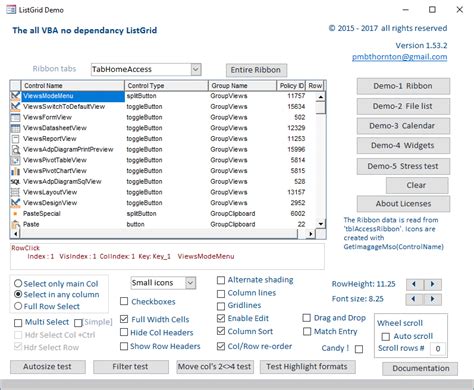Launch Demo-2 File list
Viewport: 474px width, 390px height.
(x=403, y=106)
